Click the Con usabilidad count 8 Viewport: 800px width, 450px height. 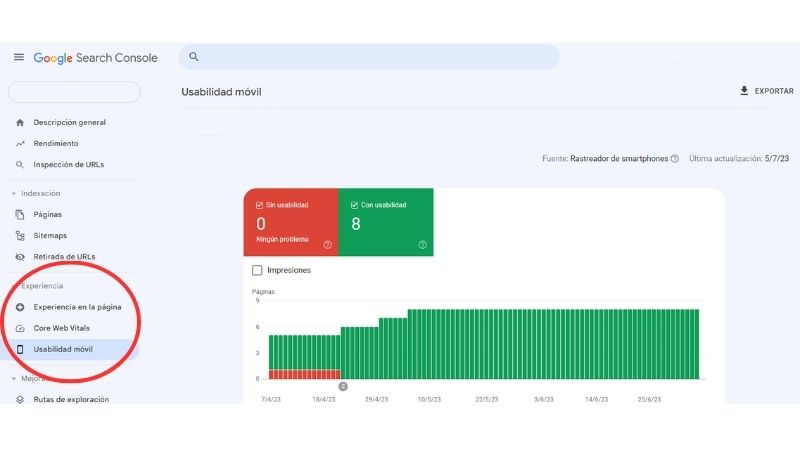pos(356,223)
